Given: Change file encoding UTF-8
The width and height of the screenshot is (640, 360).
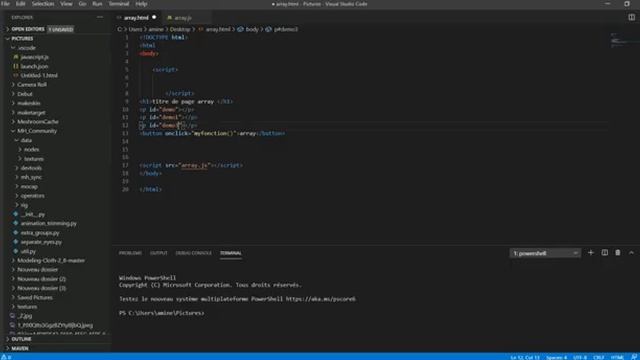Looking at the screenshot, I should coord(580,357).
